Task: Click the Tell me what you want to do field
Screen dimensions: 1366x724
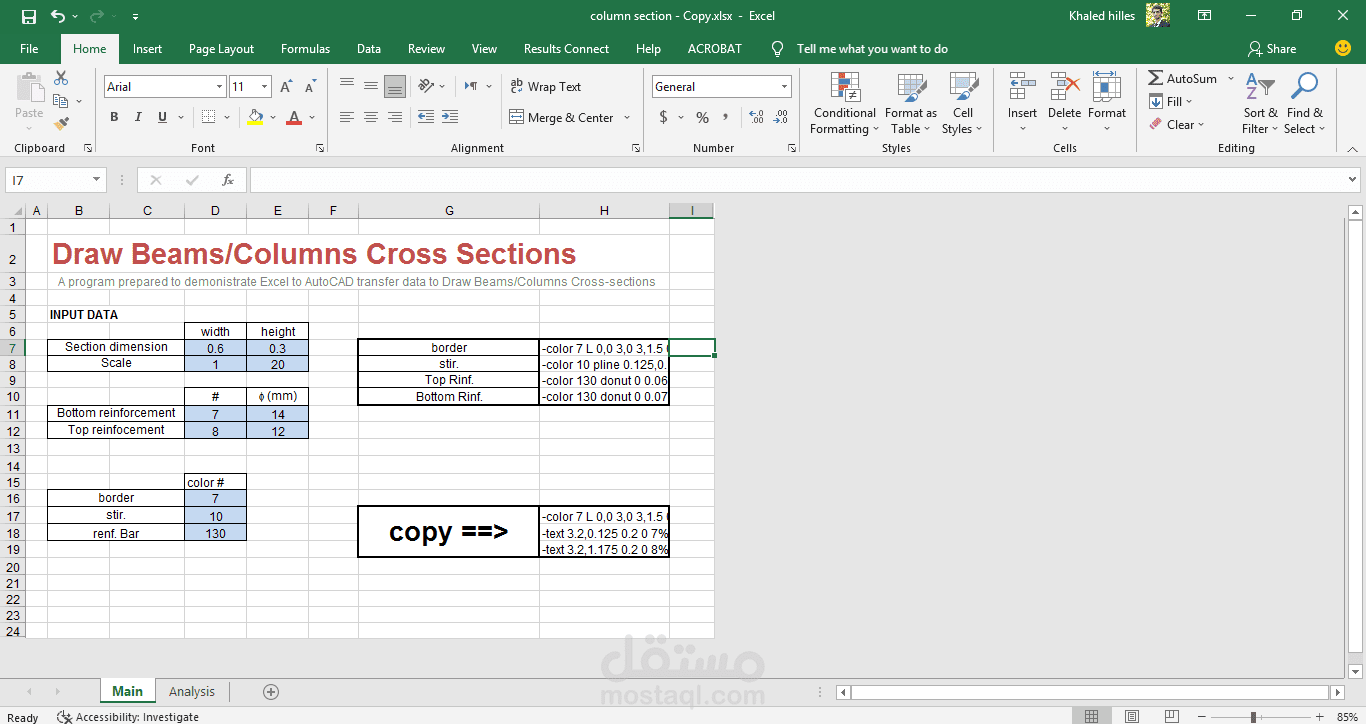Action: coord(872,49)
